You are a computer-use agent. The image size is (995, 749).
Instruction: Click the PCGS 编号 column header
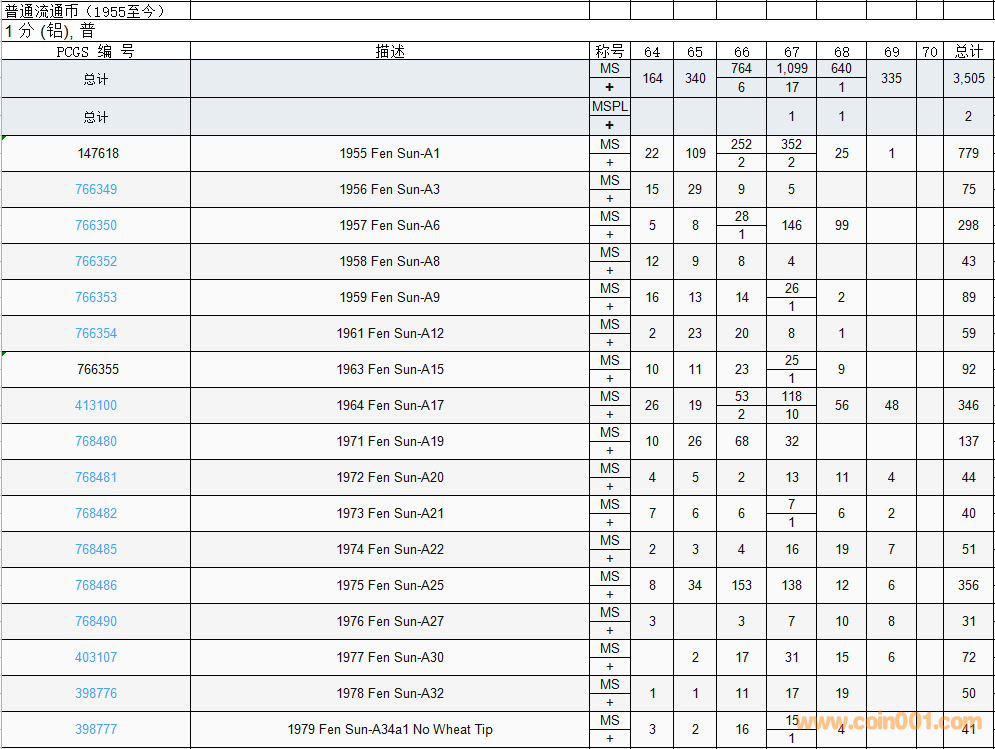(96, 52)
